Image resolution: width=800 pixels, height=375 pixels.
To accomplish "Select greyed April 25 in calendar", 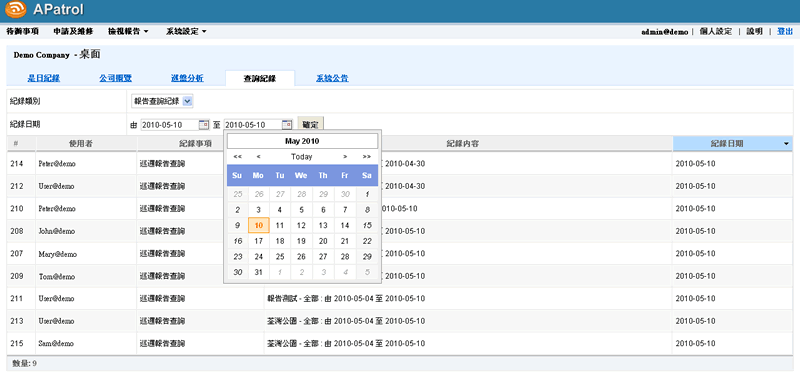I will 237,194.
